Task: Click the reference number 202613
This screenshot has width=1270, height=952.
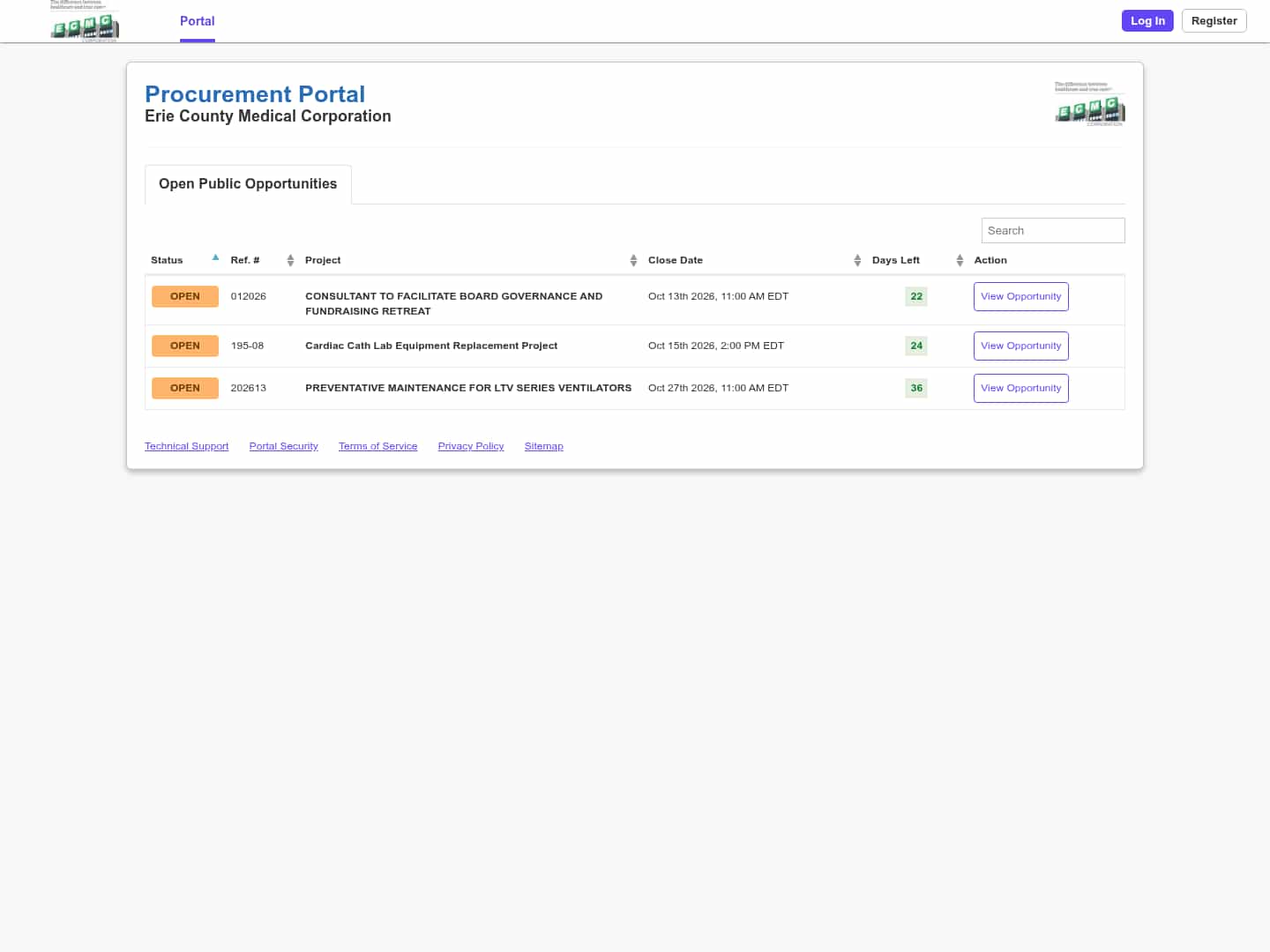Action: point(248,388)
